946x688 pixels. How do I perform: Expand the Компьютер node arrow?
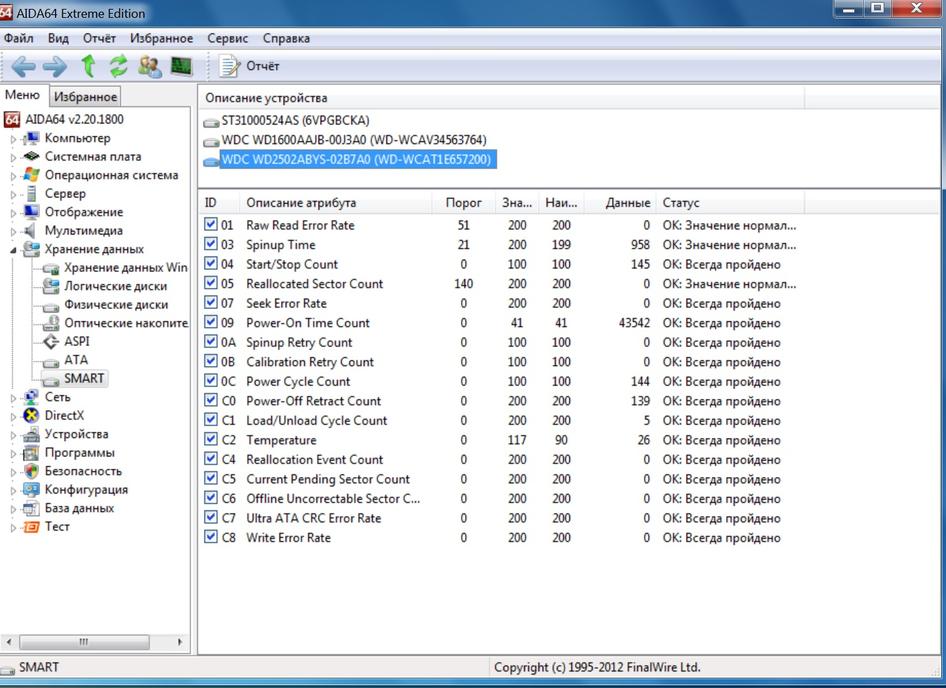(13, 139)
